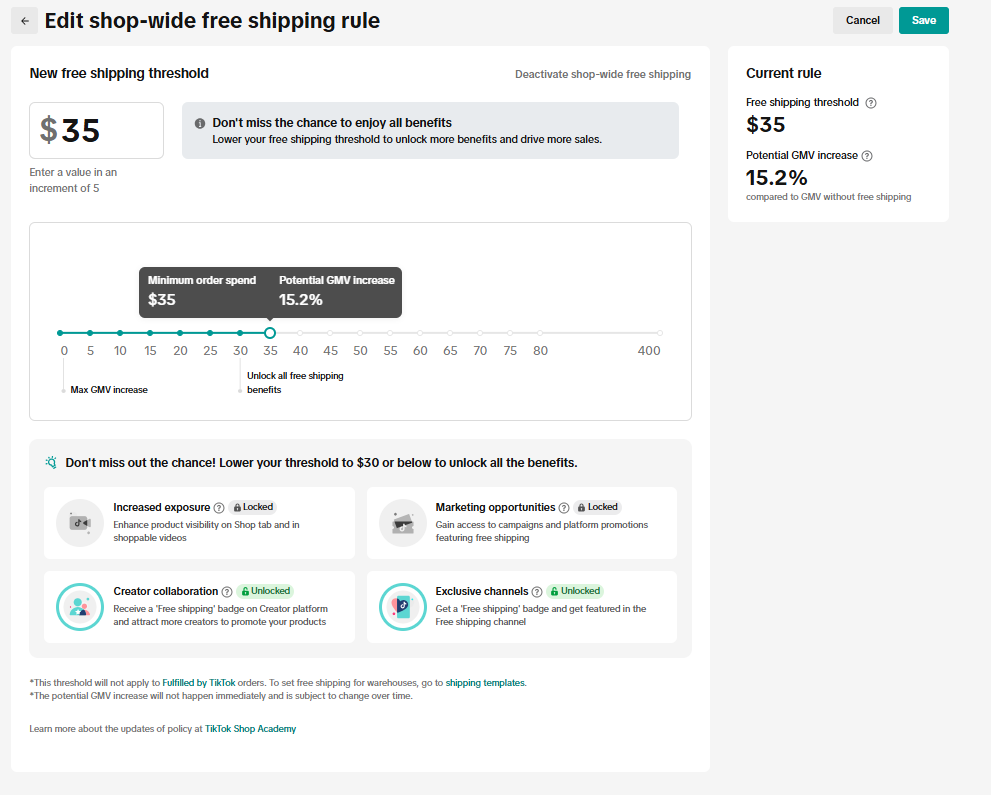
Task: Select the 0 point on threshold slider
Action: click(x=60, y=333)
